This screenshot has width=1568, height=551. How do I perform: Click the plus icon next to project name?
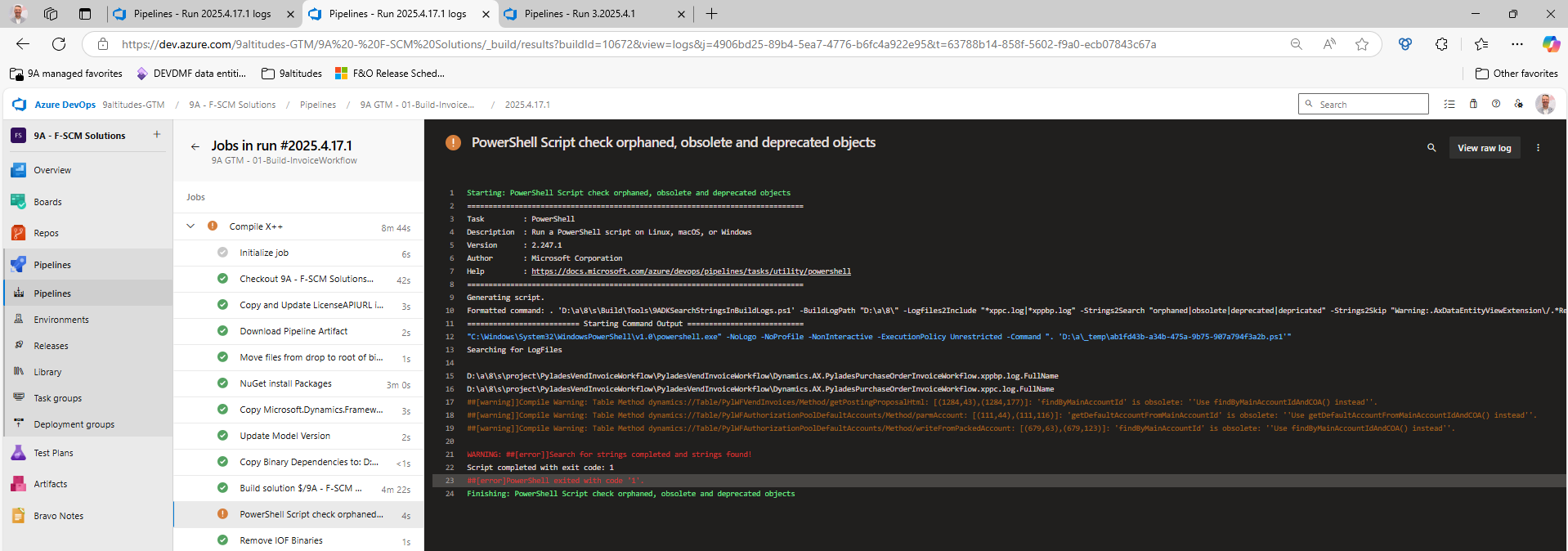point(157,135)
